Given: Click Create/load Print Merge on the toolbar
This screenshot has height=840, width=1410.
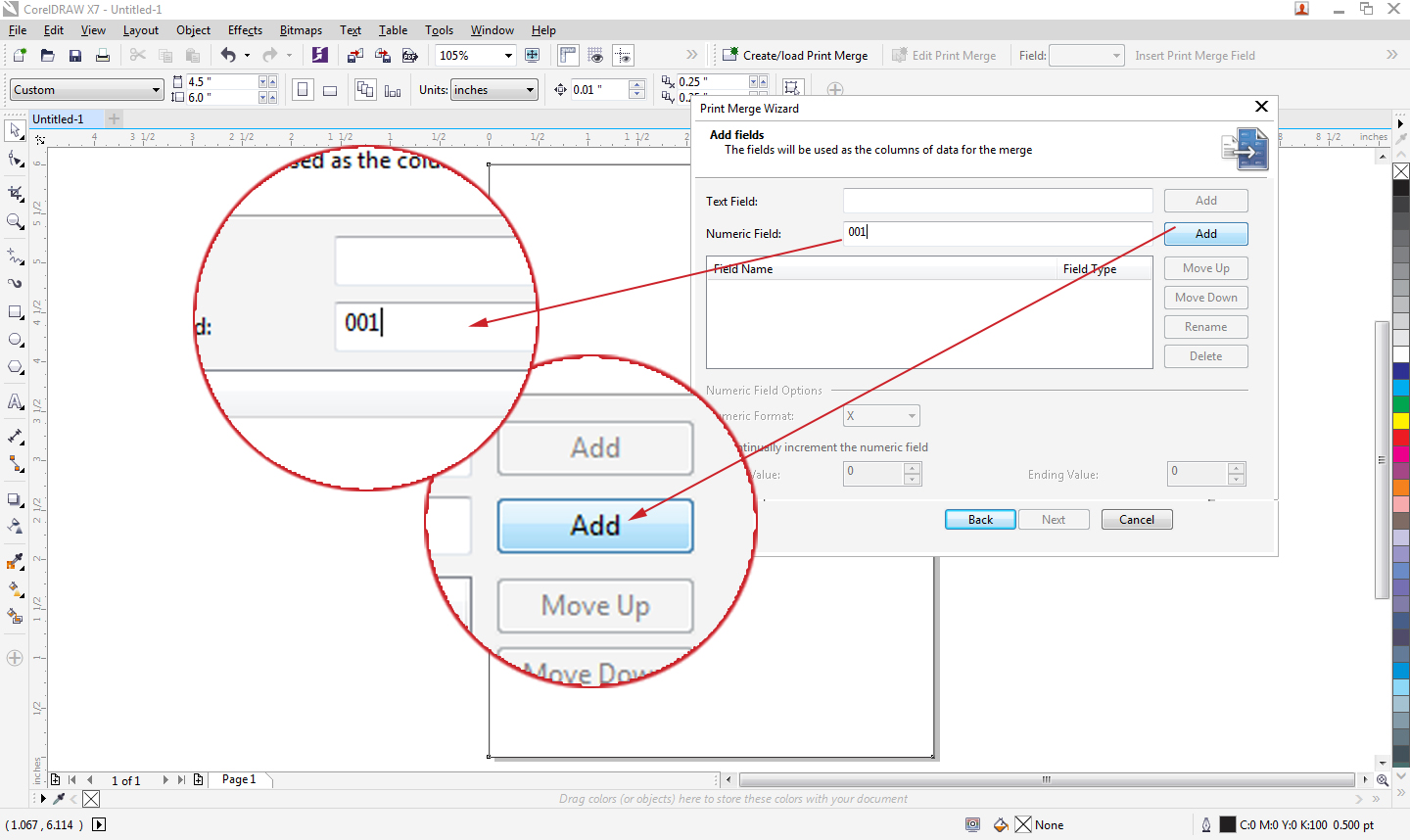Looking at the screenshot, I should pyautogui.click(x=795, y=55).
